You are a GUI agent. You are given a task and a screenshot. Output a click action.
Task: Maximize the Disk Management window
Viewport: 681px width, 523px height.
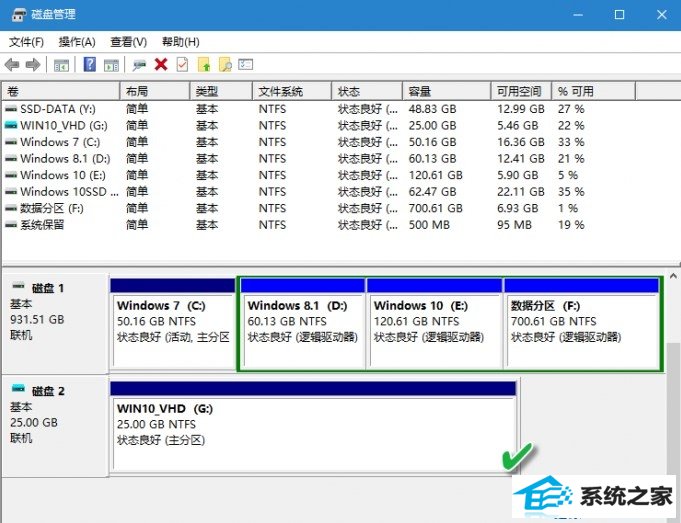pos(619,15)
